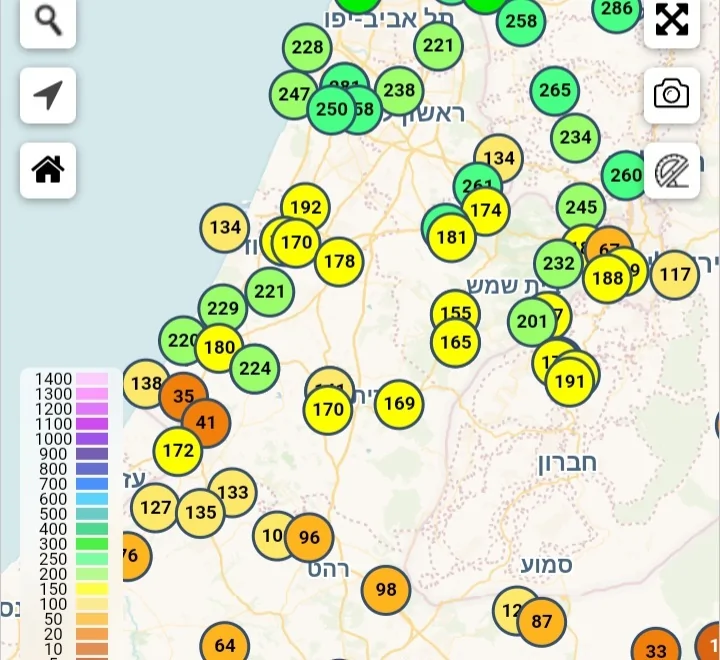This screenshot has height=660, width=720.
Task: Tap the green station marker 229
Action: (222, 309)
